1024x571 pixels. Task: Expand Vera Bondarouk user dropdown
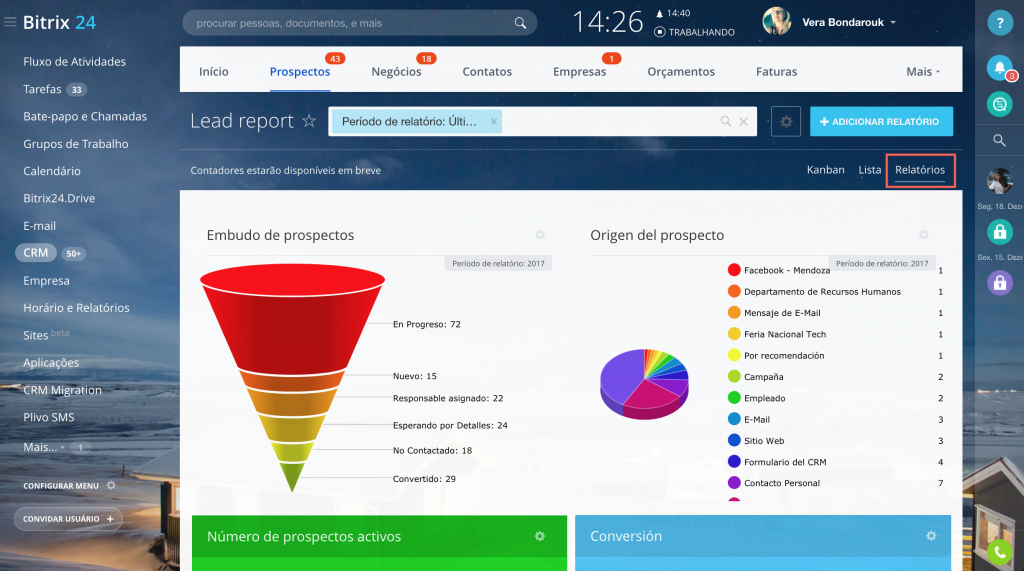892,22
